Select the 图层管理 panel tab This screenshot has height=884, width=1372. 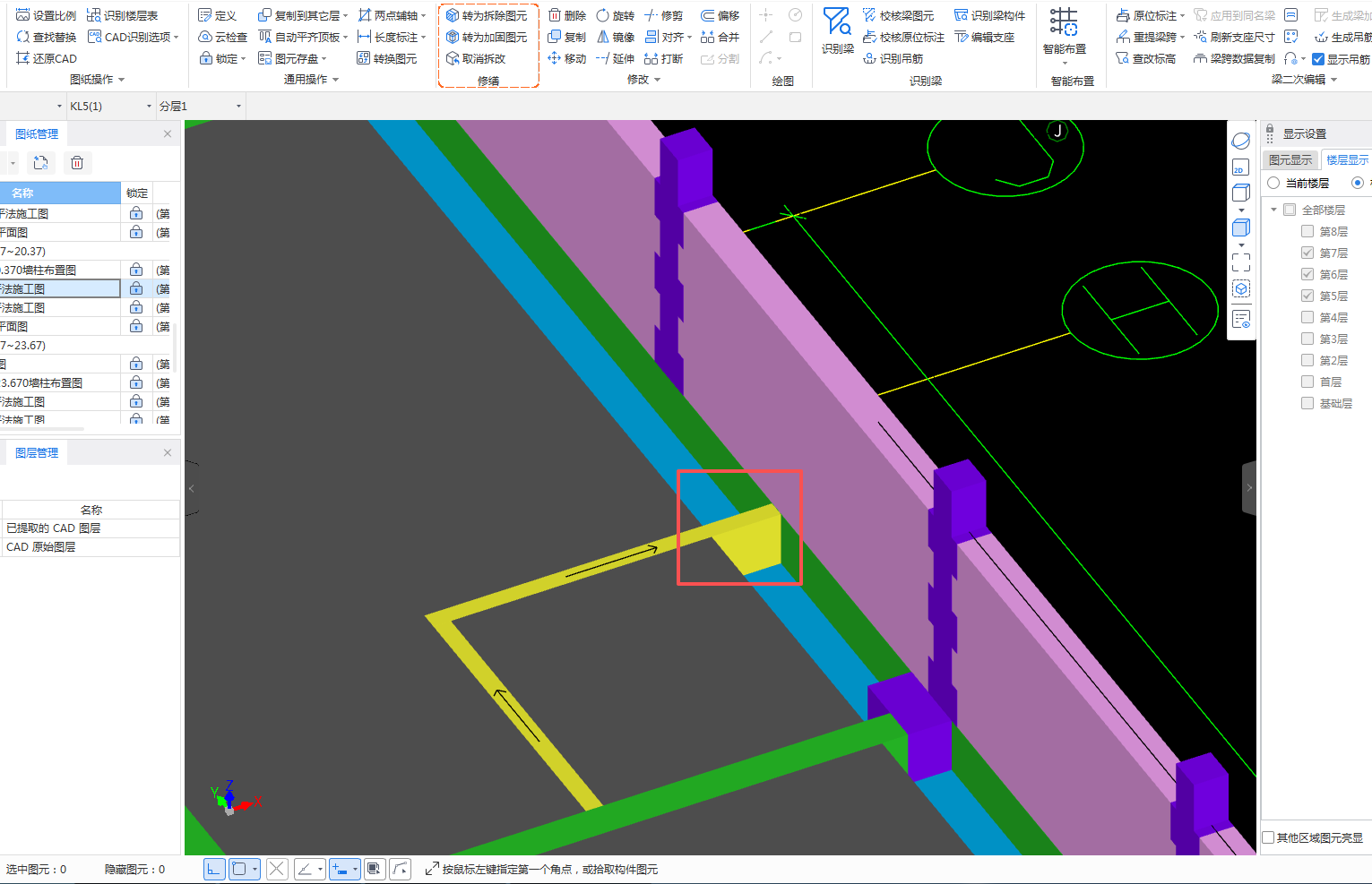click(x=37, y=452)
